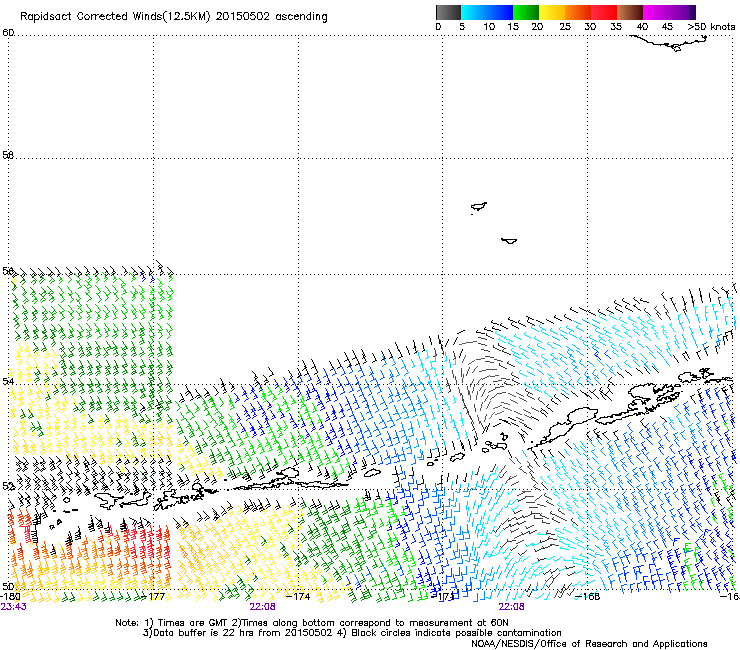Click the -174 longitude axis label
The width and height of the screenshot is (740, 650).
298,596
